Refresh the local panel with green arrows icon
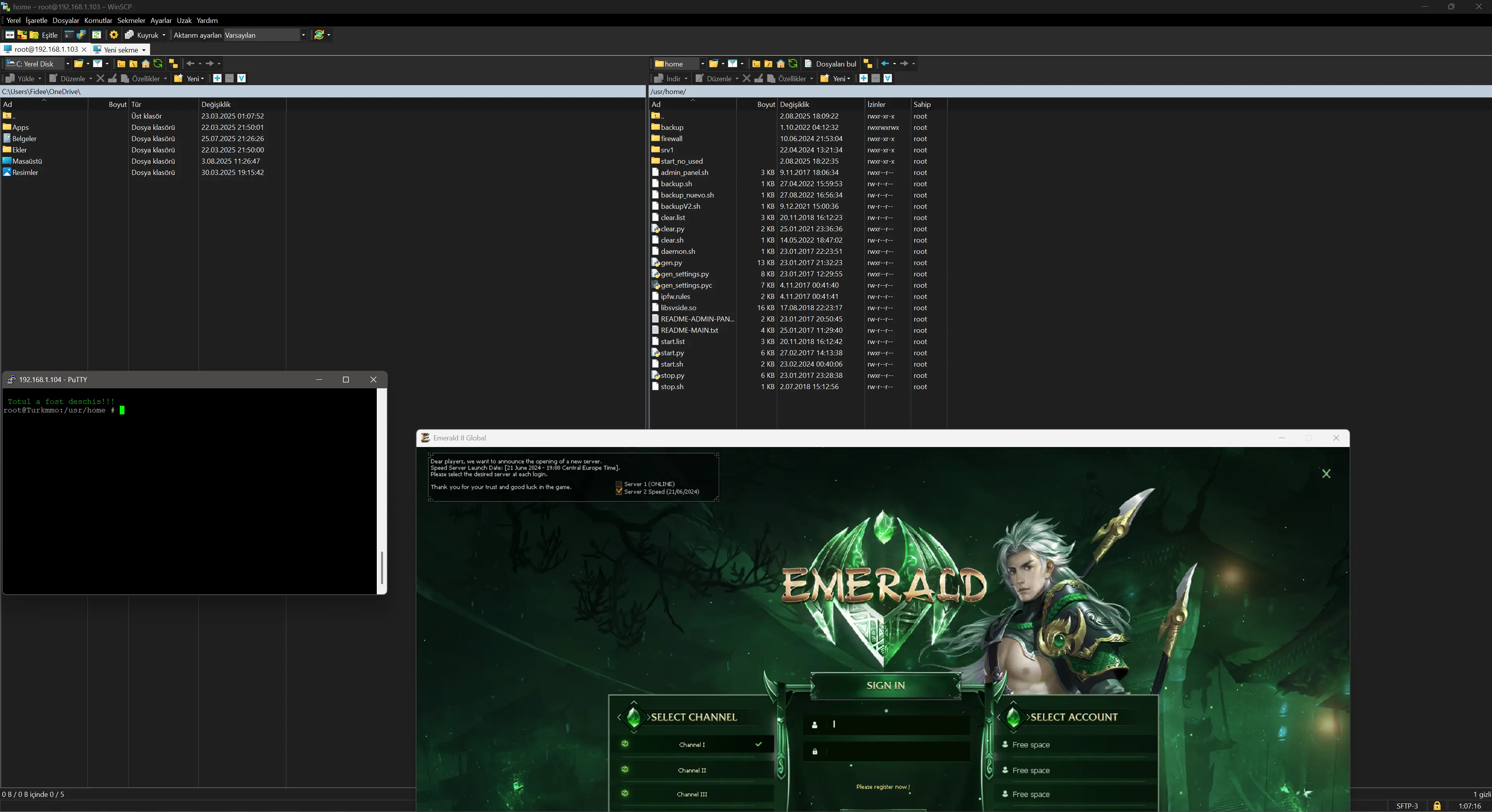Image resolution: width=1492 pixels, height=812 pixels. coord(157,64)
